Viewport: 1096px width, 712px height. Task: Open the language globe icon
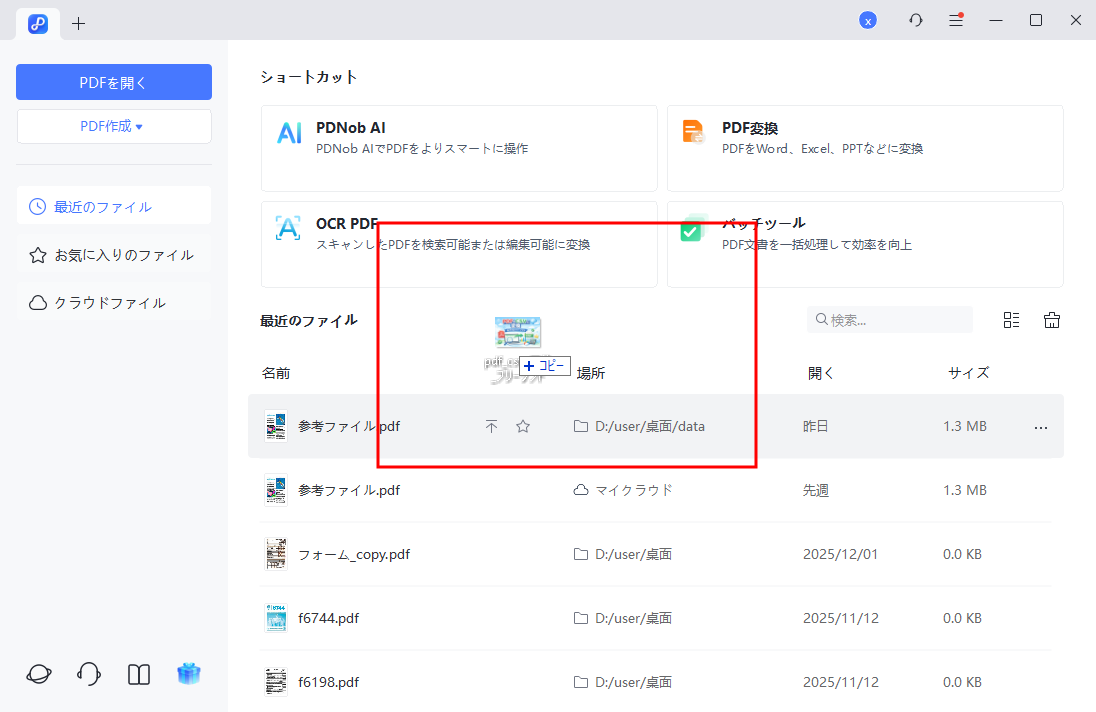[x=37, y=673]
